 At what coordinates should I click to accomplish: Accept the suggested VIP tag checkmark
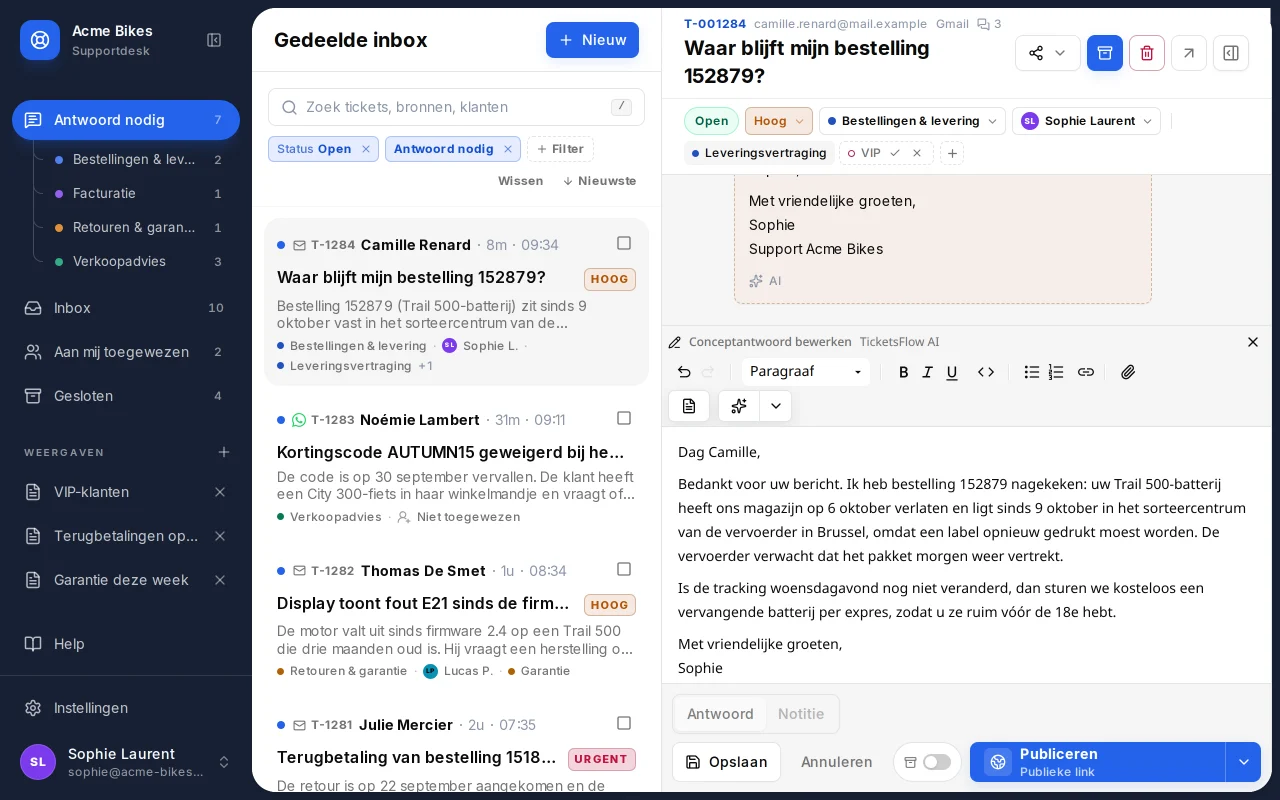click(x=895, y=153)
